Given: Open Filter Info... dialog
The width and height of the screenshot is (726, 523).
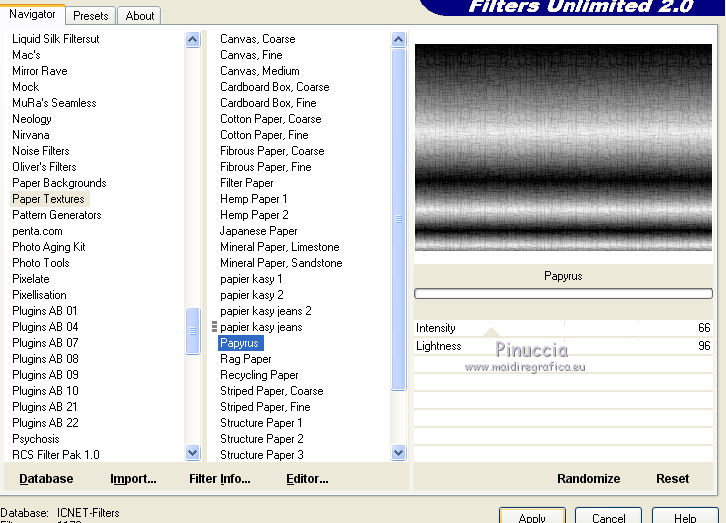Looking at the screenshot, I should click(x=219, y=479).
